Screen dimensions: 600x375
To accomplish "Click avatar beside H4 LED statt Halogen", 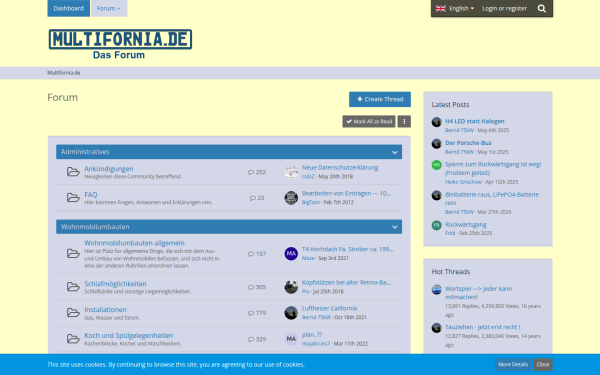I will (437, 122).
